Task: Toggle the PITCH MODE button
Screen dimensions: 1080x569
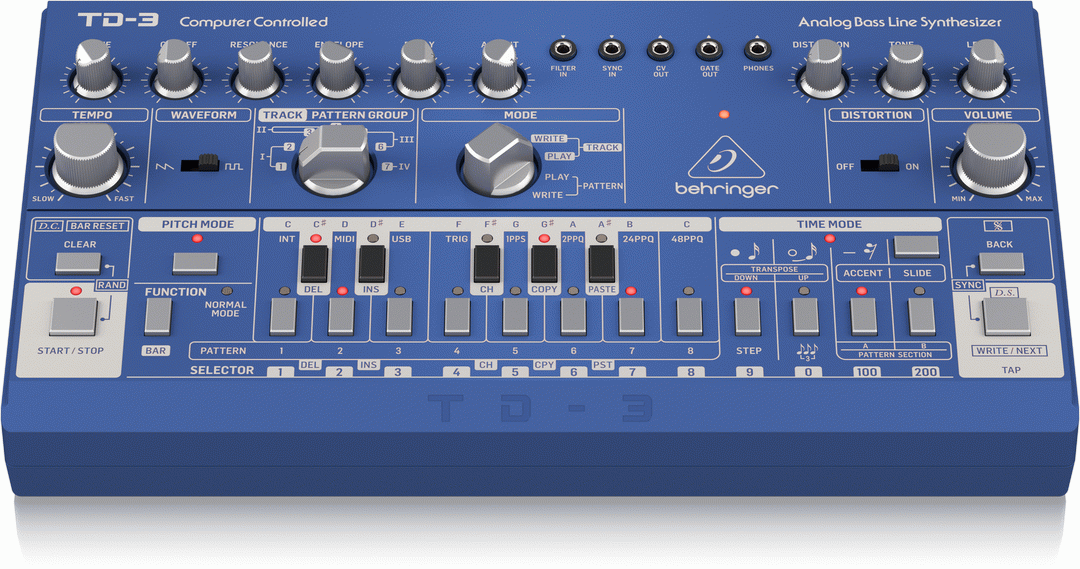Action: [195, 263]
